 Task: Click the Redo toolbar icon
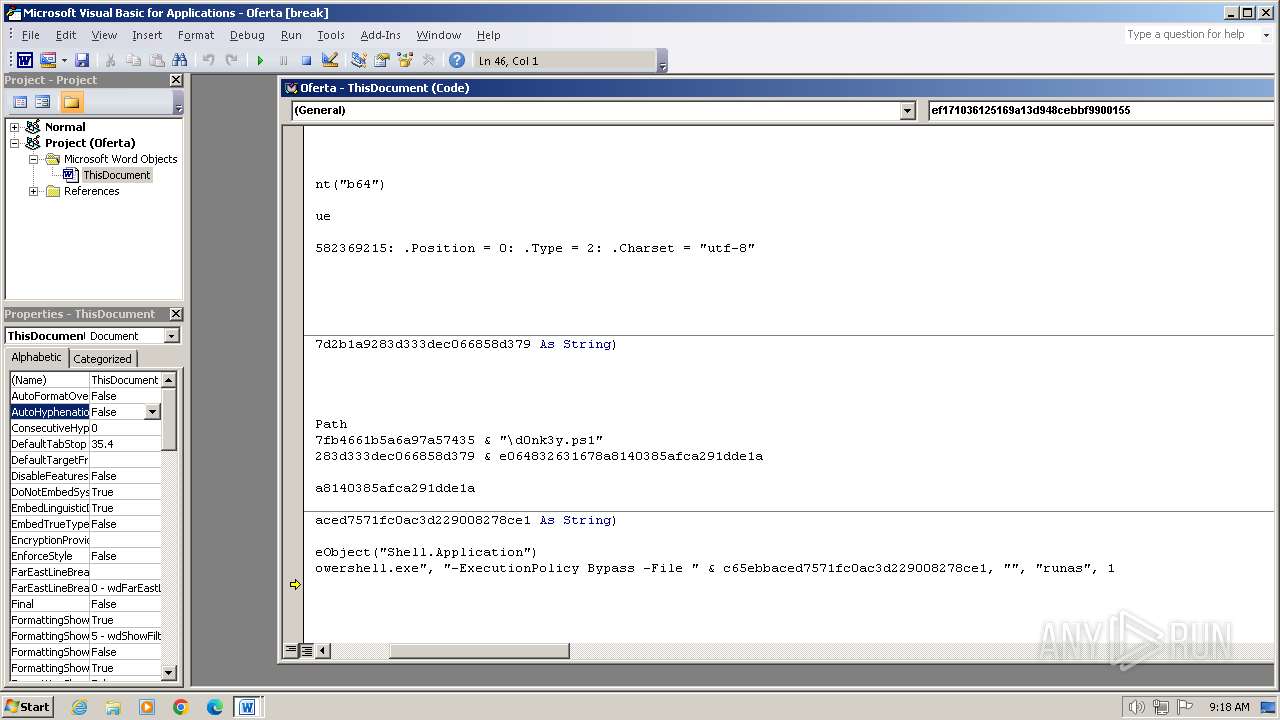232,61
